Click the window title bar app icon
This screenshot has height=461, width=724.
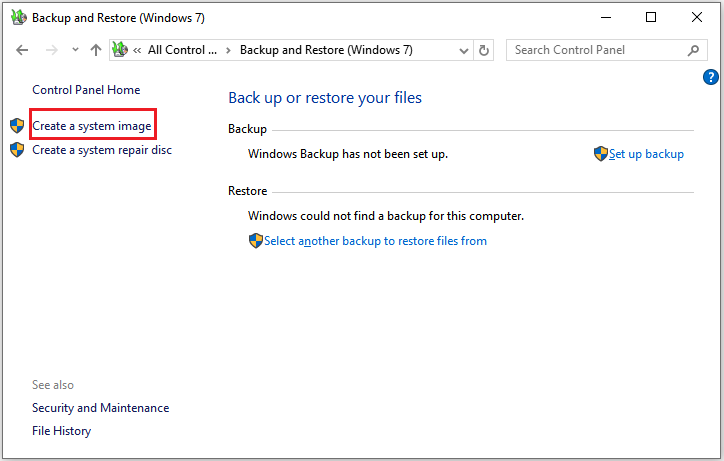point(19,18)
